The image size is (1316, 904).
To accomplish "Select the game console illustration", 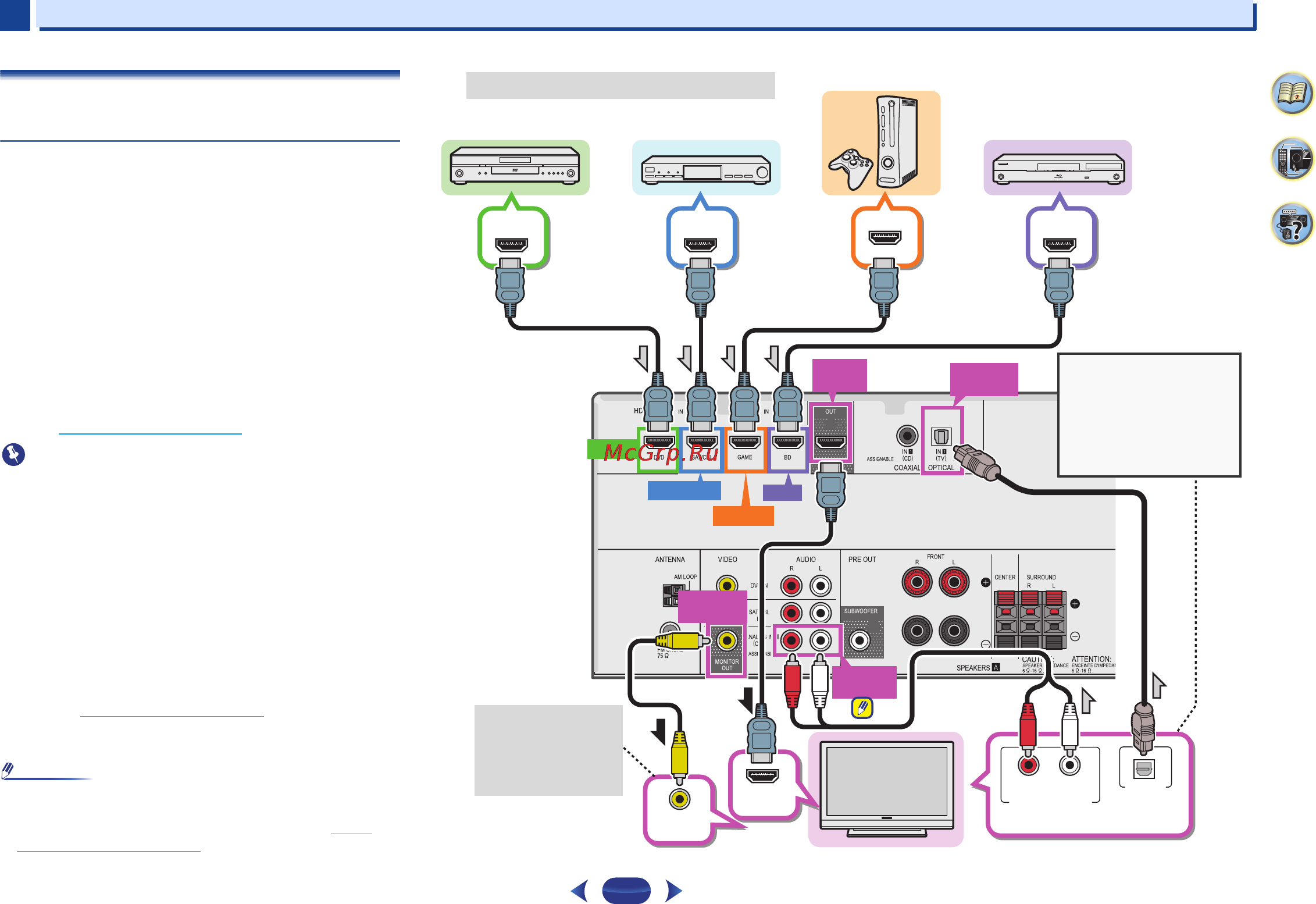I will click(x=880, y=143).
